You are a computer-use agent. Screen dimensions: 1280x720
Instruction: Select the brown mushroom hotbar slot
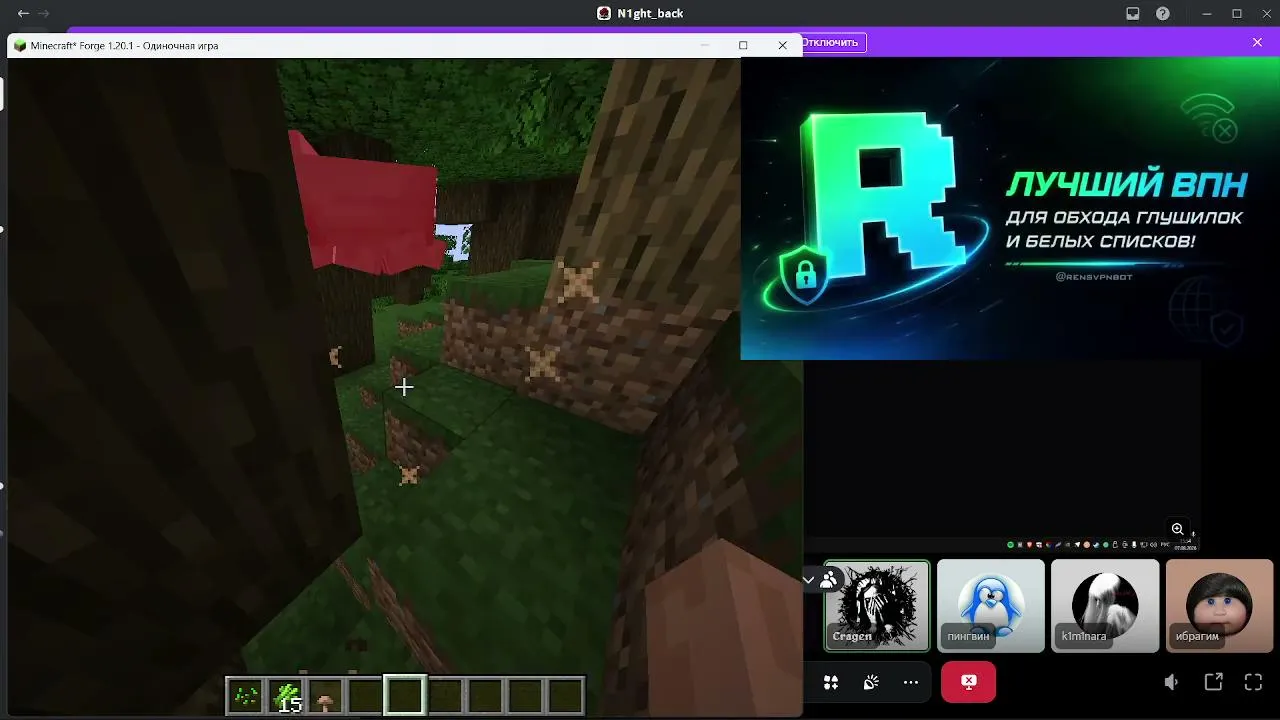click(325, 696)
